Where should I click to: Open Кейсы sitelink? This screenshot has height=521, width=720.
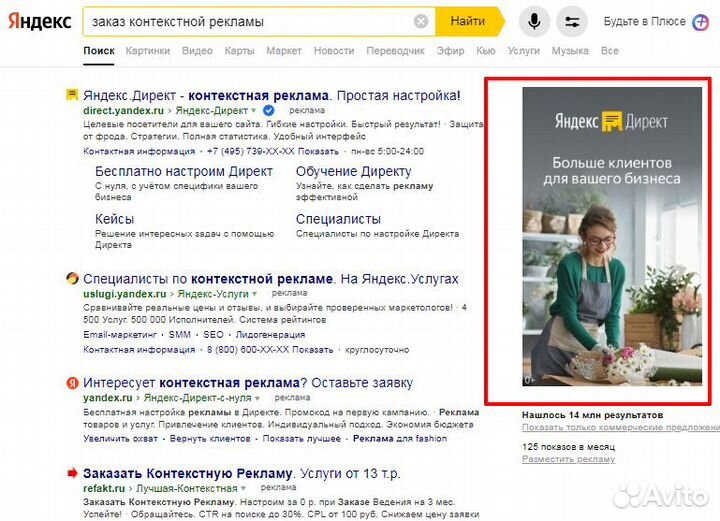coord(114,219)
